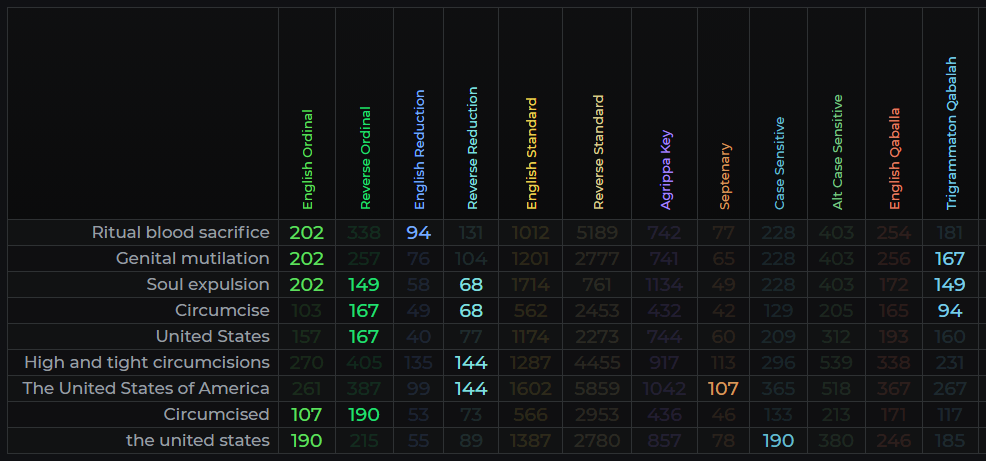The height and width of the screenshot is (461, 986).
Task: Click 167 in Genital mutilation row
Action: 950,258
